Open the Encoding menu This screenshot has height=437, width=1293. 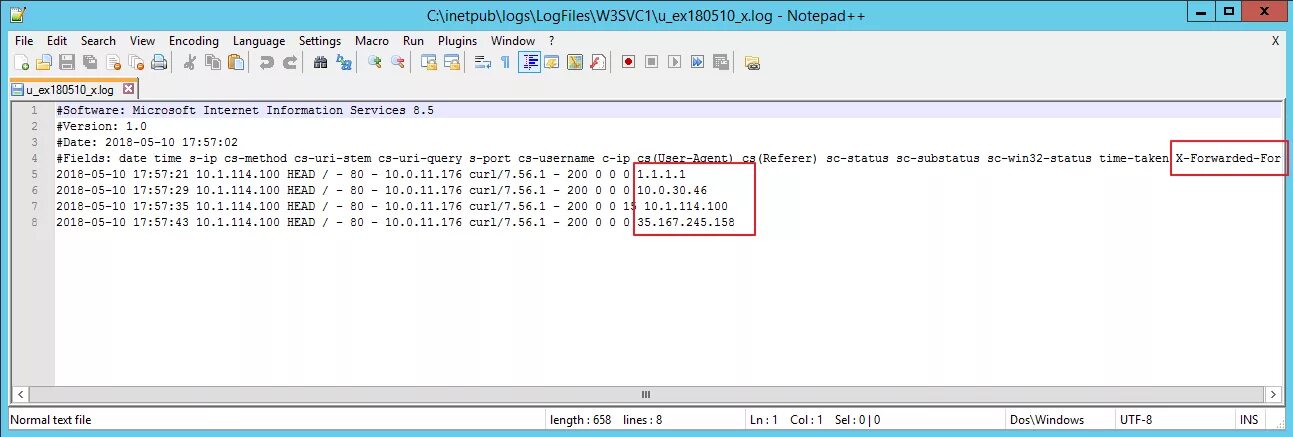194,41
